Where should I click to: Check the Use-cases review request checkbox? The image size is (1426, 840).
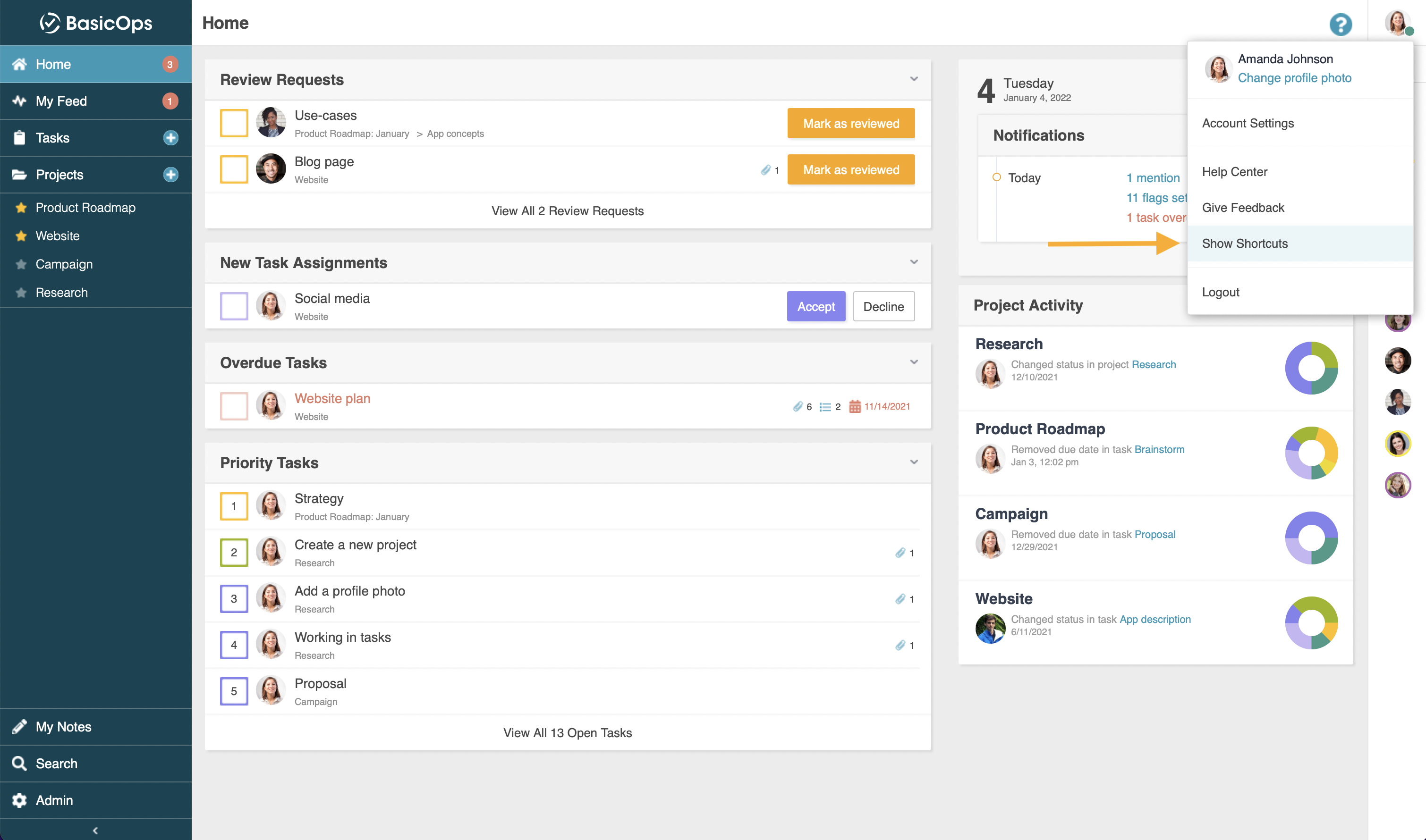(x=234, y=123)
